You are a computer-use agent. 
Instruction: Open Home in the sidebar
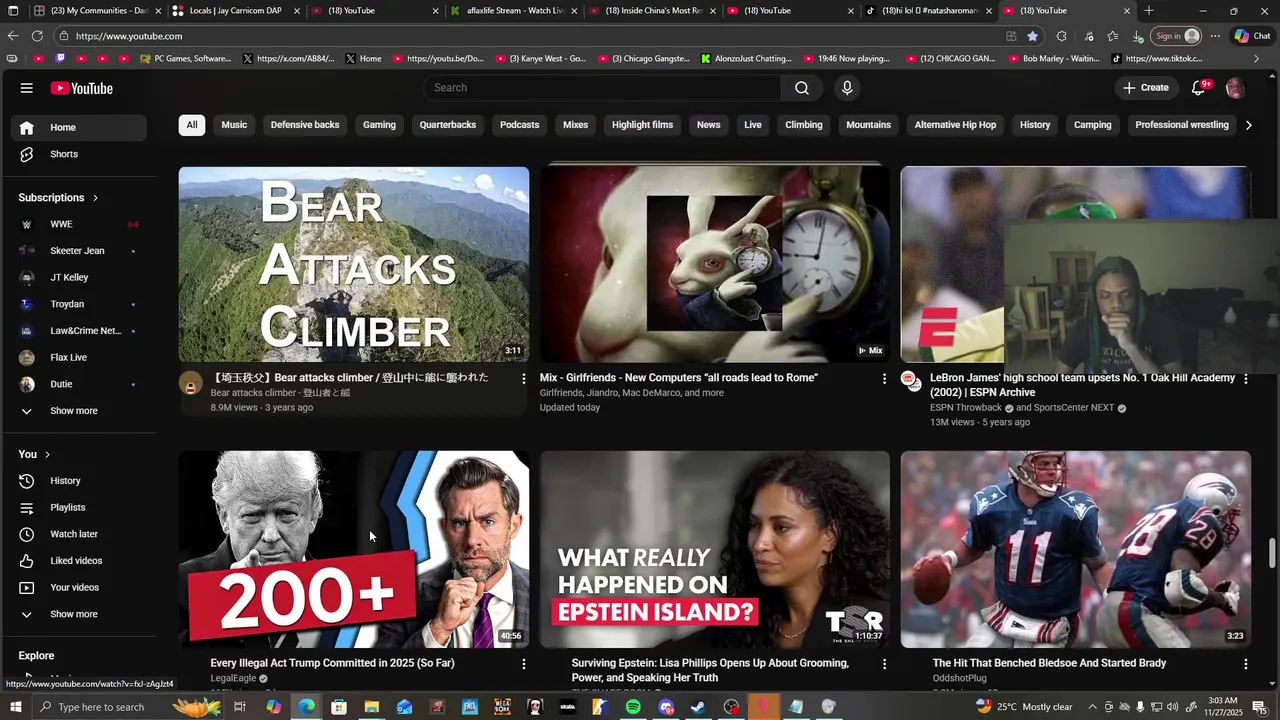click(x=78, y=127)
